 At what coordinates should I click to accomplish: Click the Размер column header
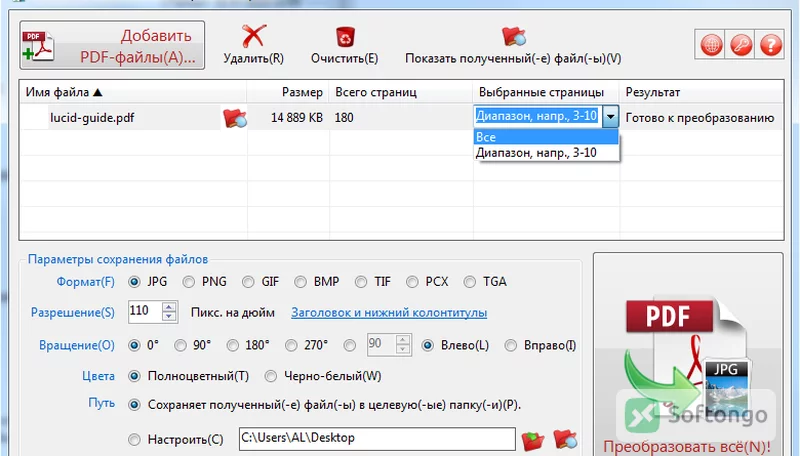[x=288, y=92]
